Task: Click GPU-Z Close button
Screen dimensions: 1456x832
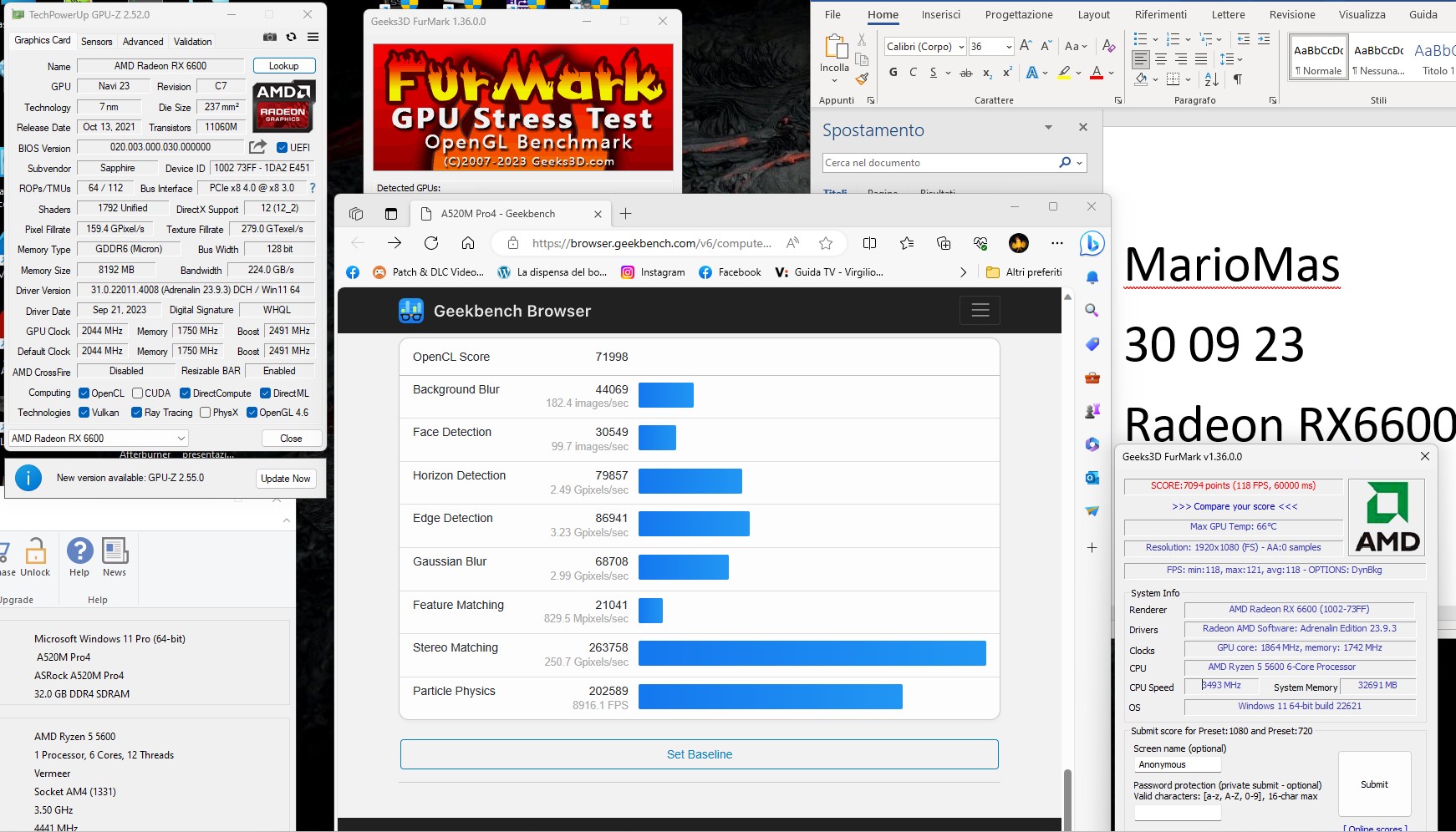Action: click(x=291, y=439)
